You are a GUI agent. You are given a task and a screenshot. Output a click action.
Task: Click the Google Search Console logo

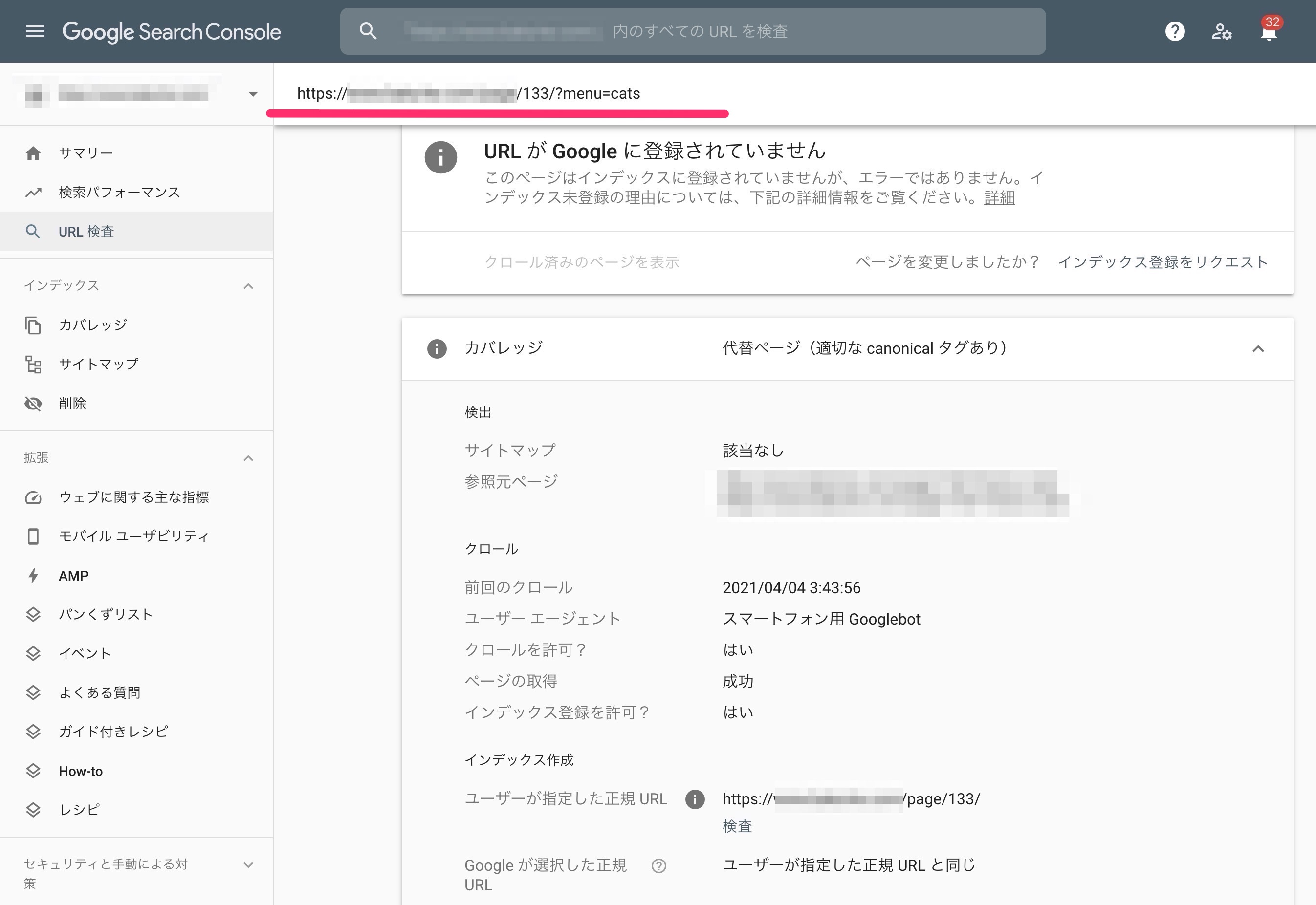pyautogui.click(x=171, y=32)
